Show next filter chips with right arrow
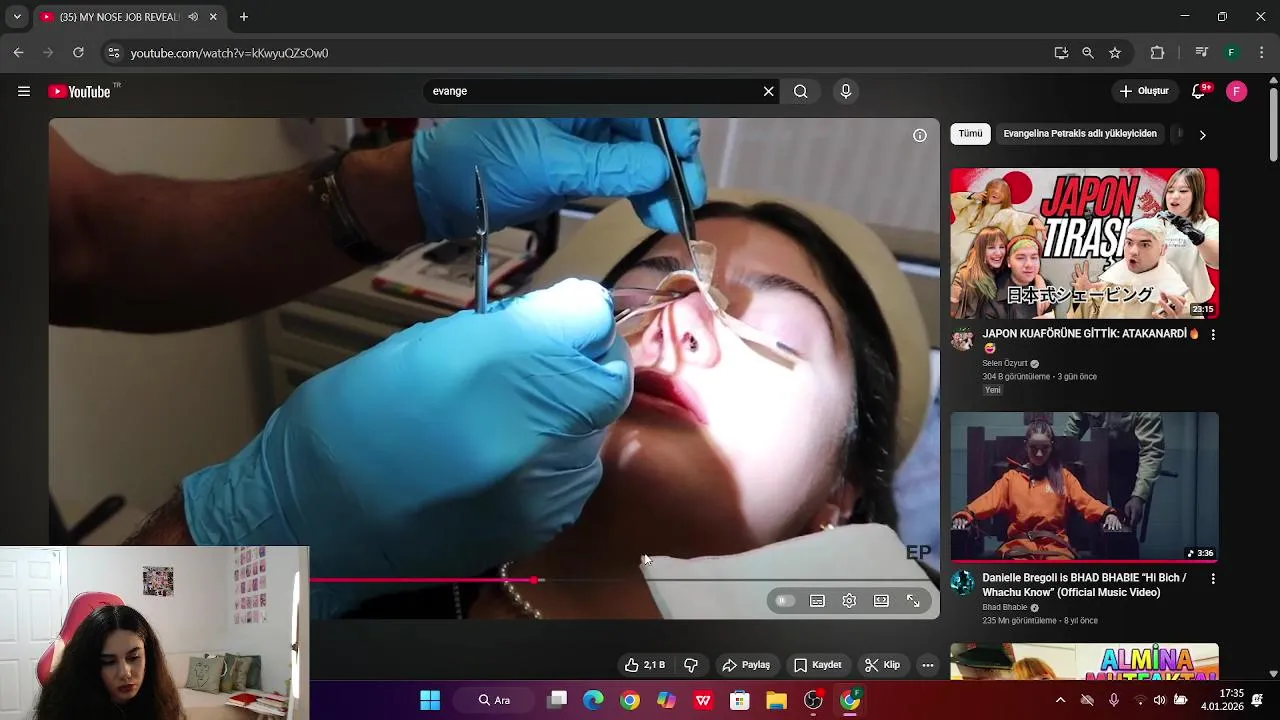 point(1202,134)
